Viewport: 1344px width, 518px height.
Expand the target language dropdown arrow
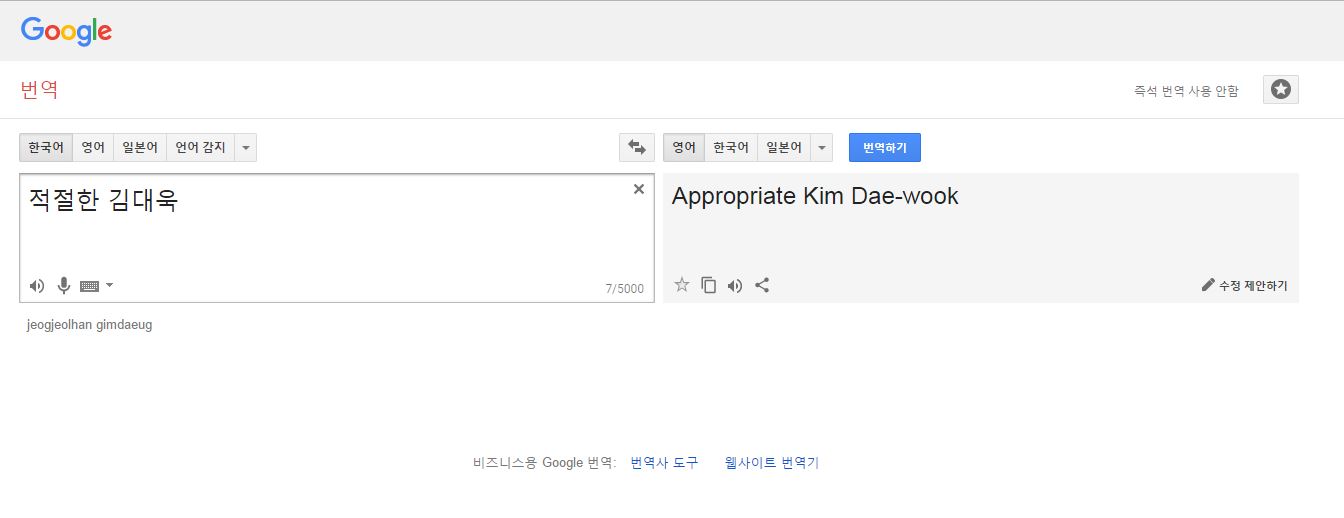821,147
